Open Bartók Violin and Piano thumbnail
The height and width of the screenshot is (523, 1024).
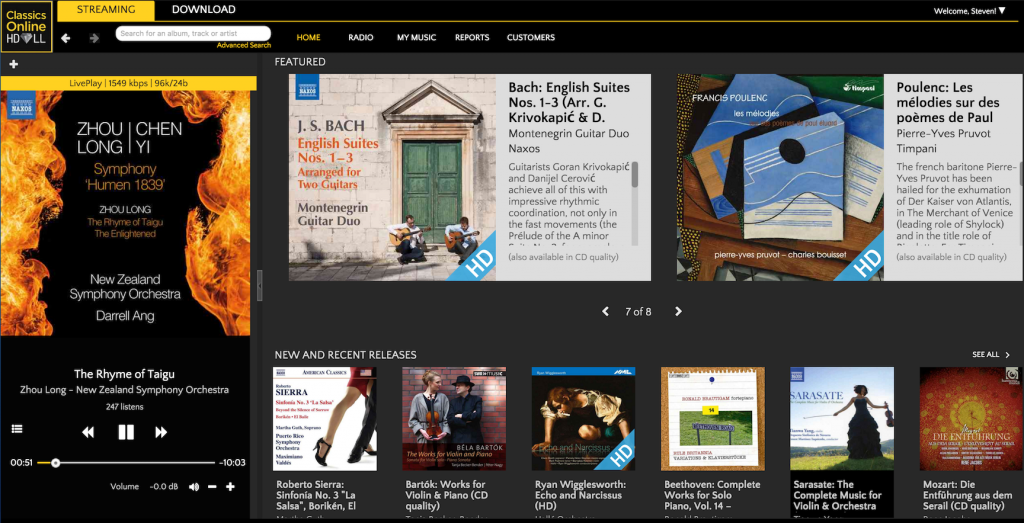pyautogui.click(x=454, y=419)
